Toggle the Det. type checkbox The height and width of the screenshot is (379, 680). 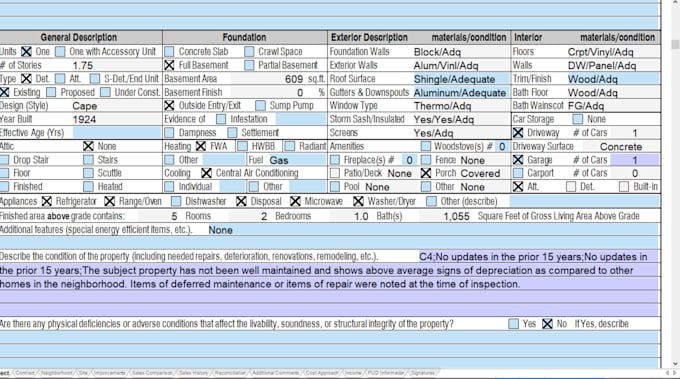click(x=26, y=78)
